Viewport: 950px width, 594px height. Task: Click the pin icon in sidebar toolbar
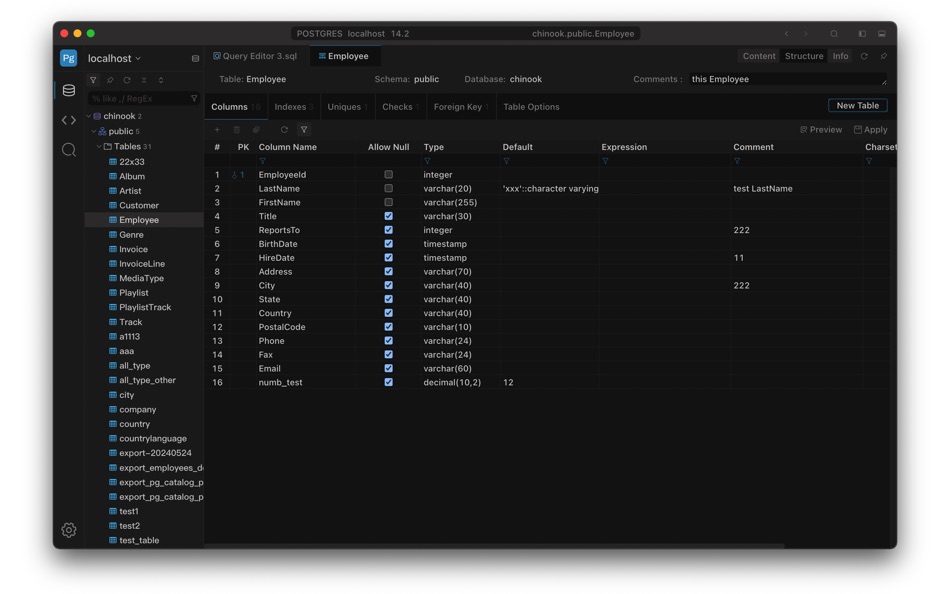(110, 80)
